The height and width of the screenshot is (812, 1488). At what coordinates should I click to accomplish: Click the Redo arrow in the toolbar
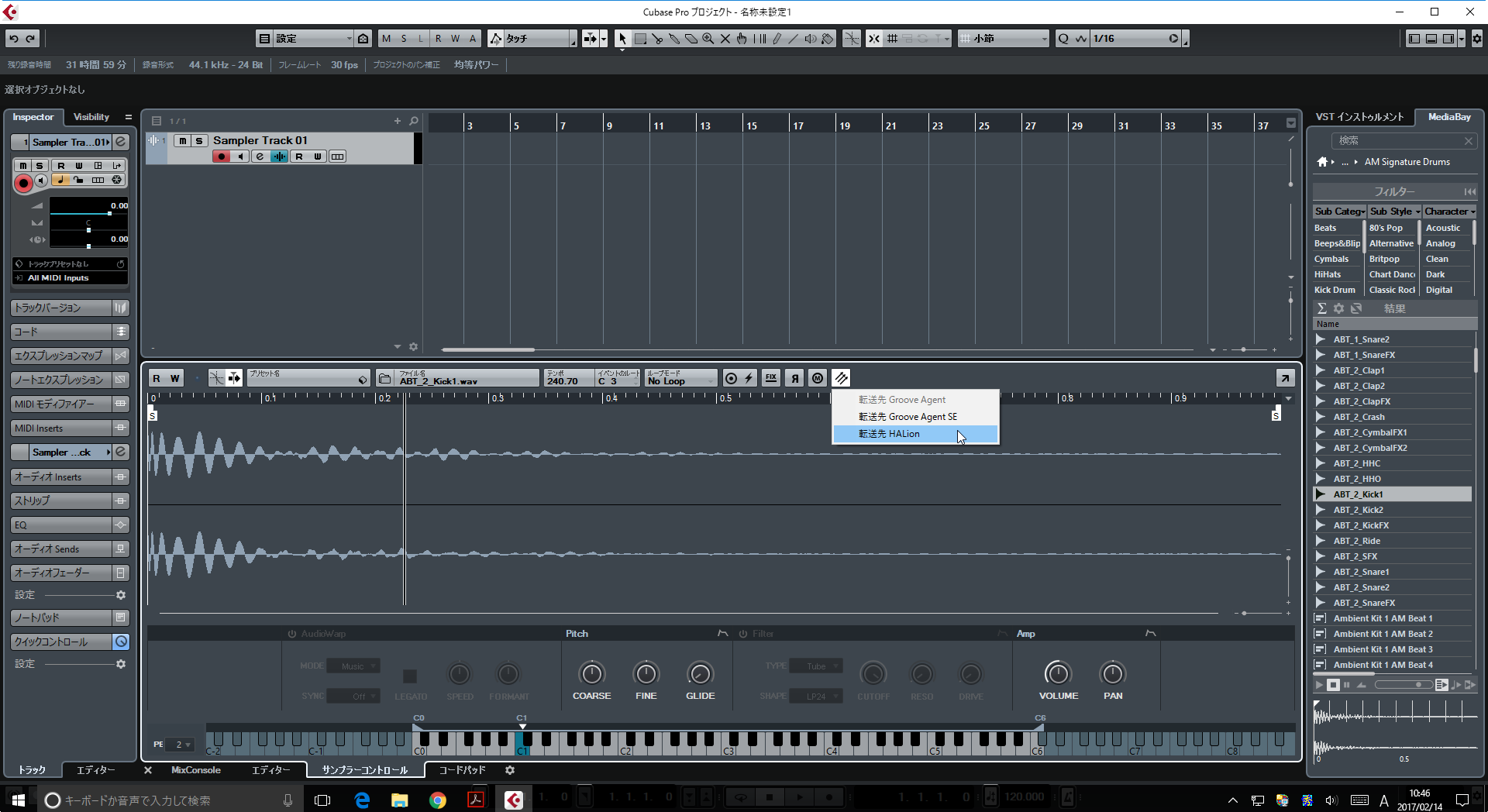tap(31, 38)
